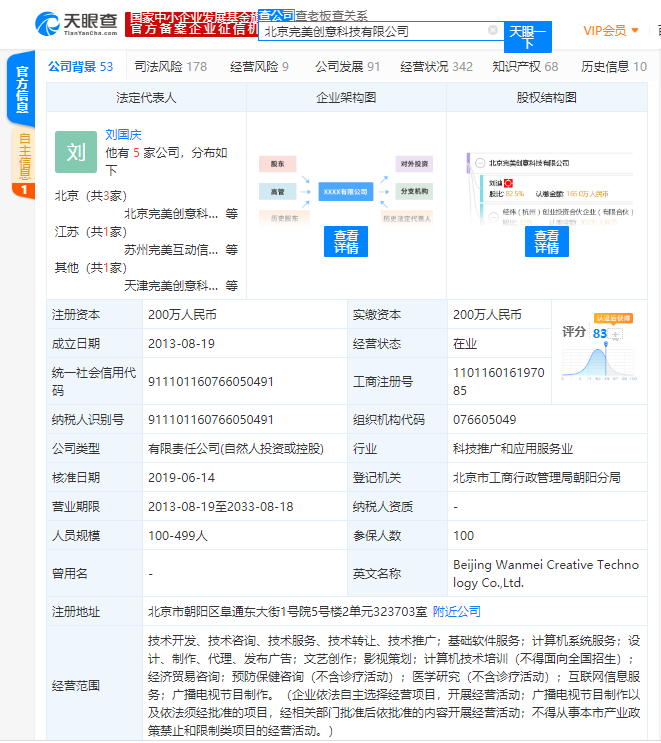Open the 自主信息 side tab
This screenshot has height=743, width=661.
click(x=21, y=158)
